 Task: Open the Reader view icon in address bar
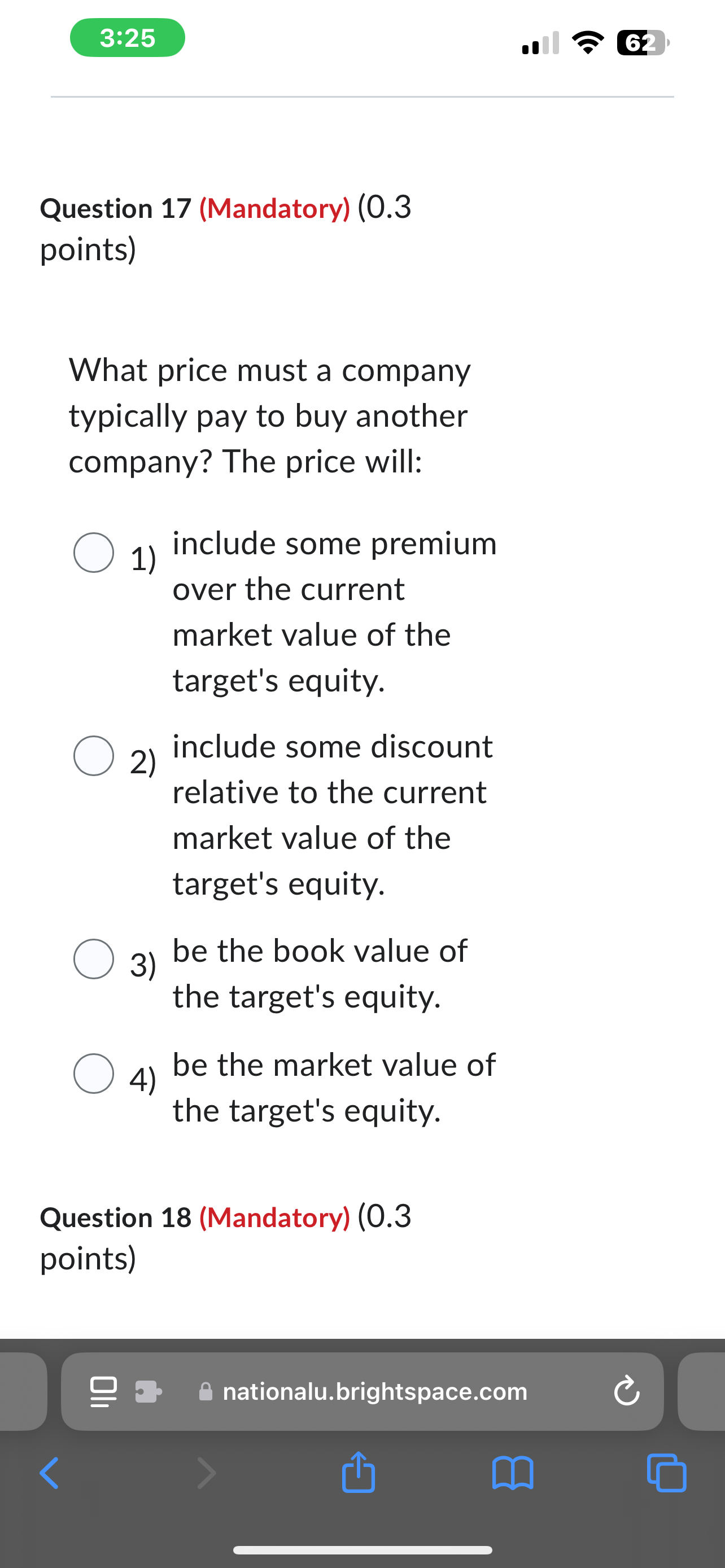tap(103, 1392)
